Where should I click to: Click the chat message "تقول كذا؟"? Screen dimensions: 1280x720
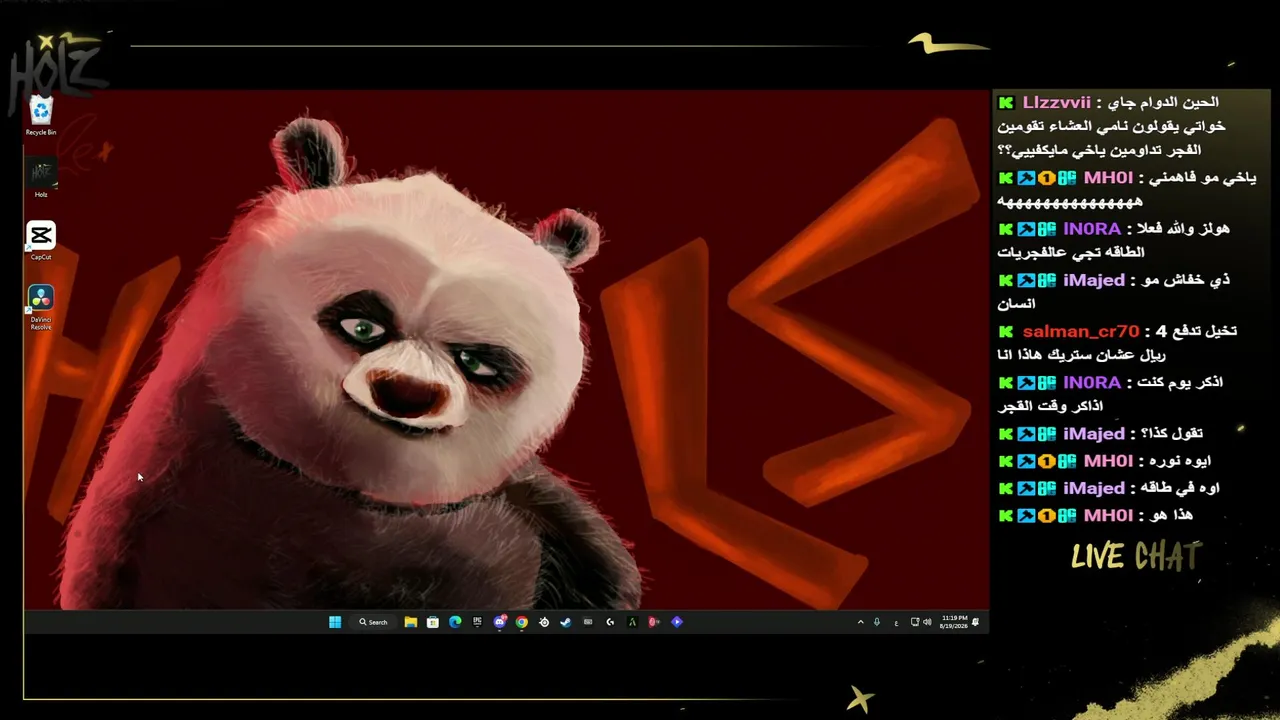pyautogui.click(x=1172, y=434)
